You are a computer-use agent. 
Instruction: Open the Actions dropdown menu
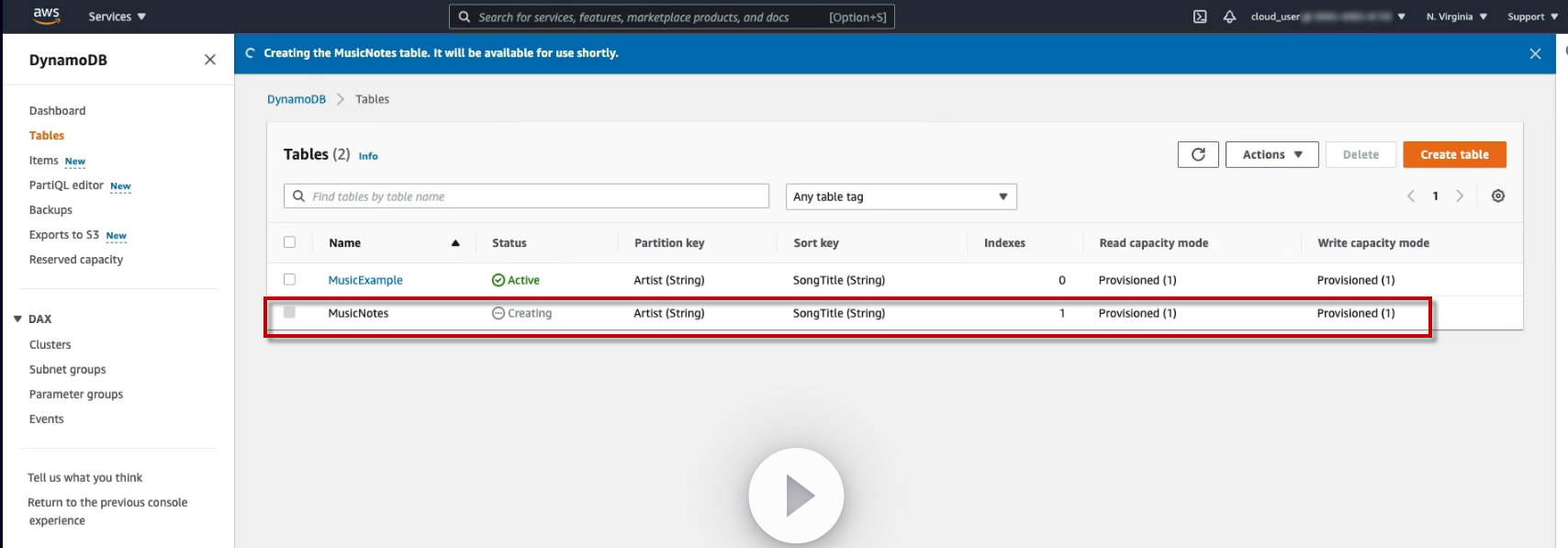[1271, 154]
